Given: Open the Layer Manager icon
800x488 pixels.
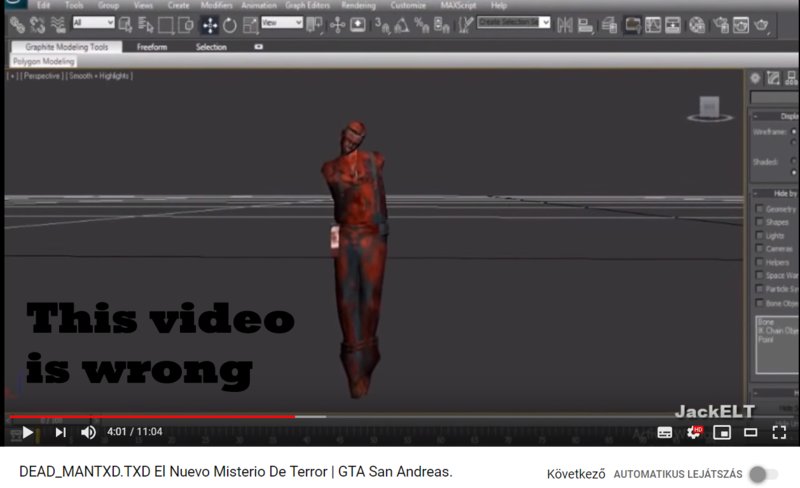Looking at the screenshot, I should (609, 25).
